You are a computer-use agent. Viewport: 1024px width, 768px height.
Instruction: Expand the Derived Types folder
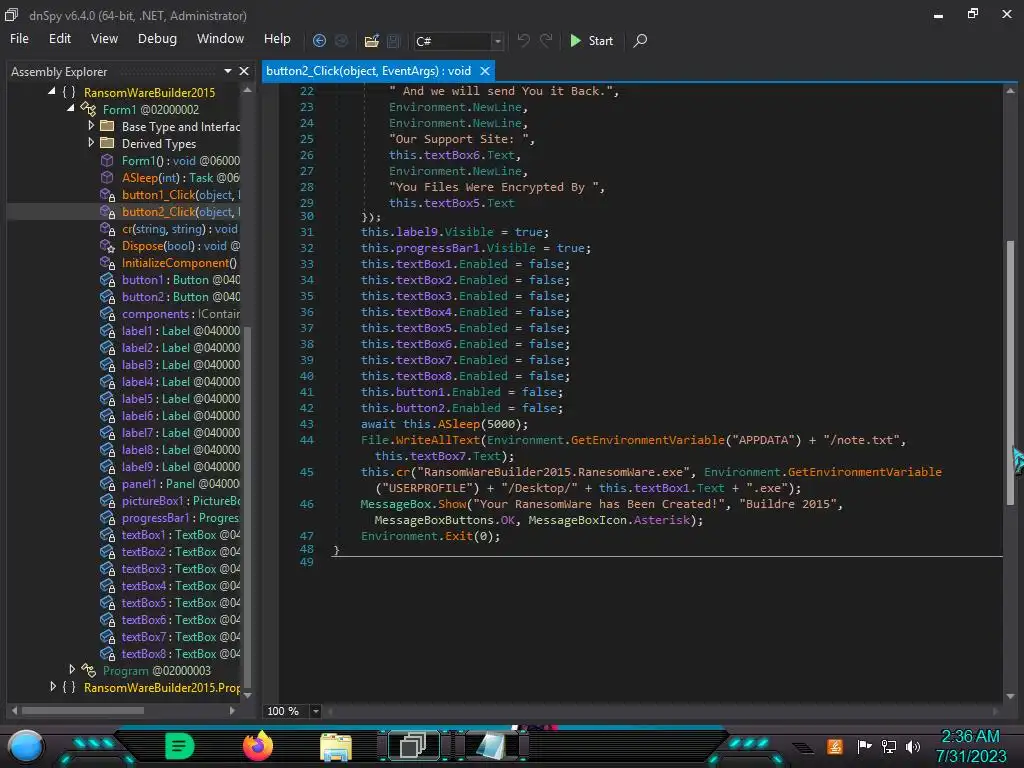(x=91, y=142)
